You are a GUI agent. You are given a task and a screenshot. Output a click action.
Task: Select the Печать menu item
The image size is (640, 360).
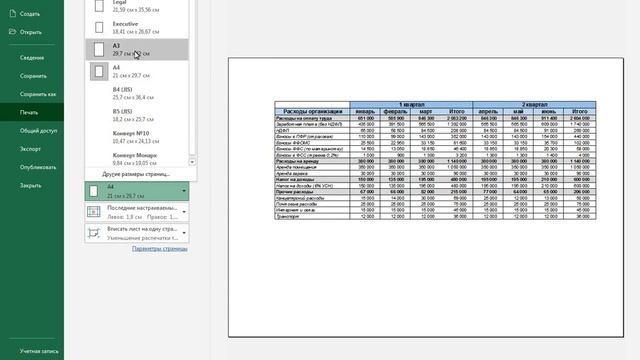[x=29, y=112]
